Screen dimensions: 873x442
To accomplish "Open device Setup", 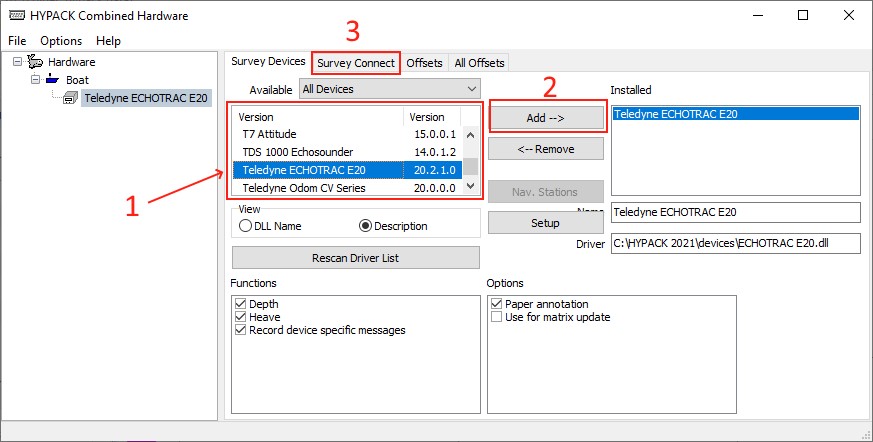I will (x=546, y=223).
